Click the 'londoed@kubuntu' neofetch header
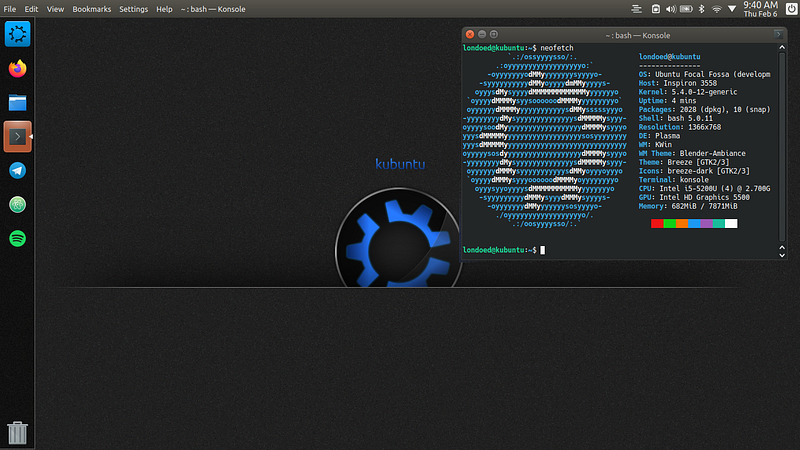800x450 pixels. 669,57
